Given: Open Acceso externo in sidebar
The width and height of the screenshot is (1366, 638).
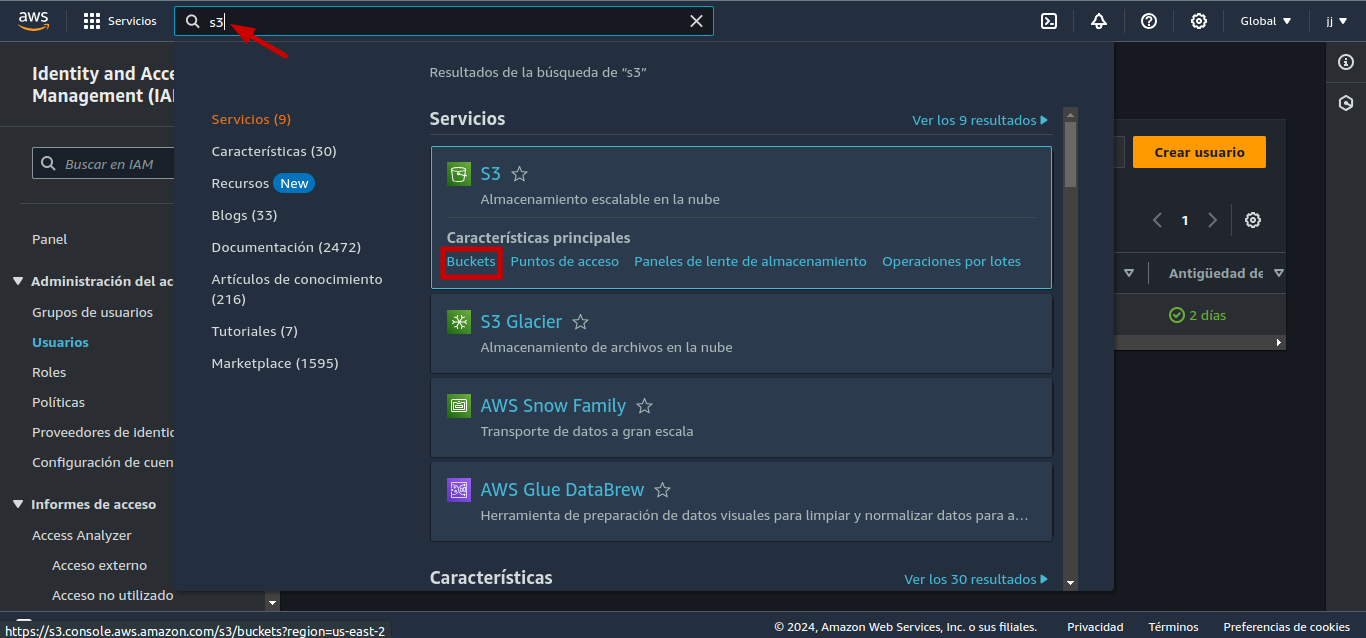Looking at the screenshot, I should 99,565.
